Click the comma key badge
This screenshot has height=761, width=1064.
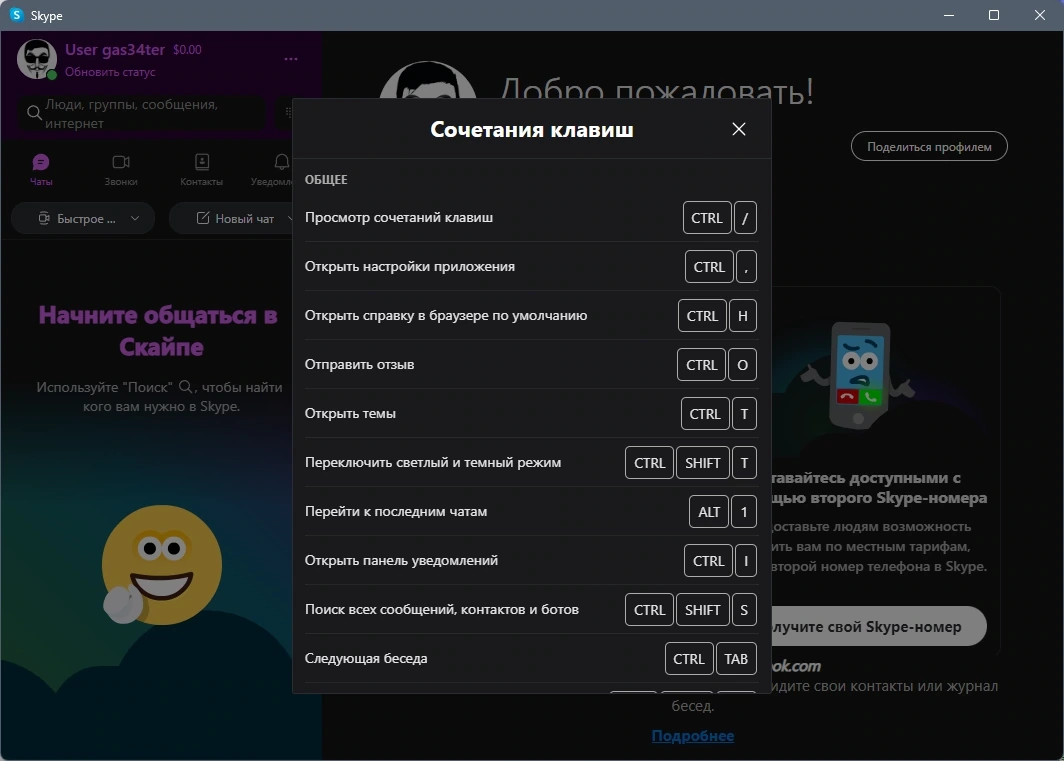tap(746, 267)
